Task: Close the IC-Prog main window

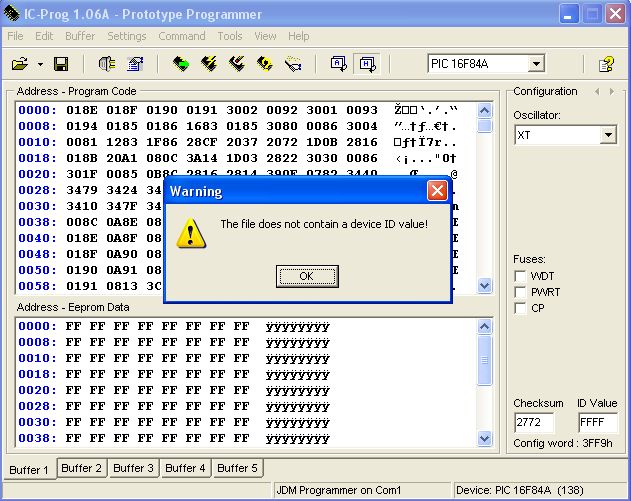Action: [x=615, y=14]
